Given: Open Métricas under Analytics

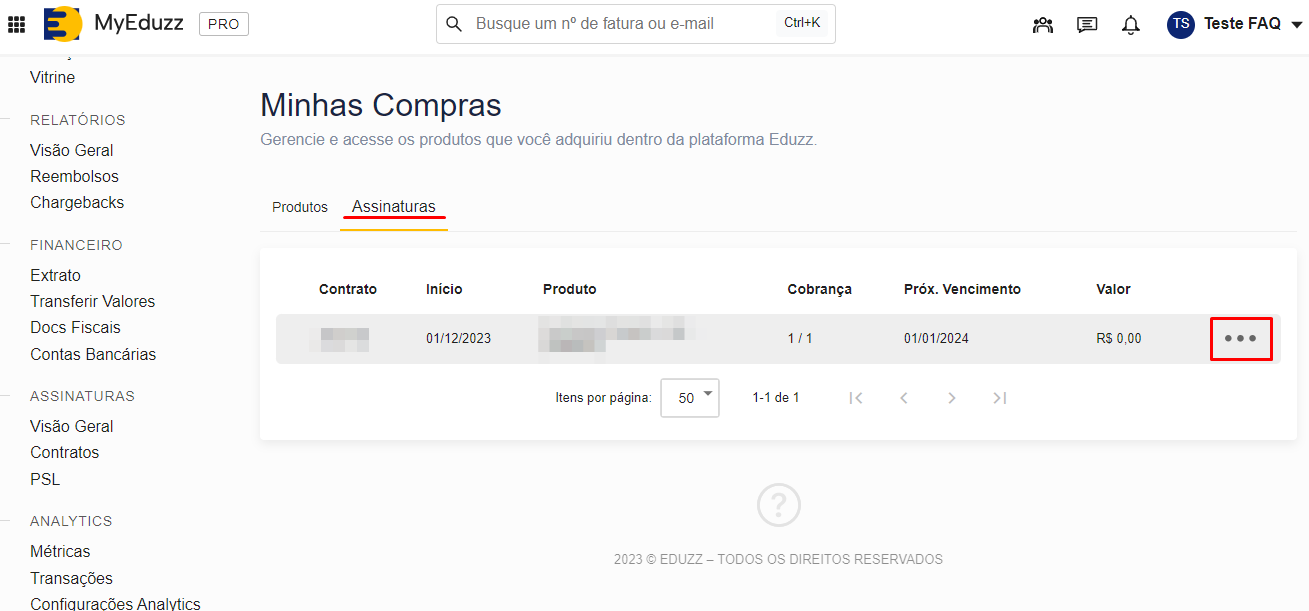Looking at the screenshot, I should 60,551.
